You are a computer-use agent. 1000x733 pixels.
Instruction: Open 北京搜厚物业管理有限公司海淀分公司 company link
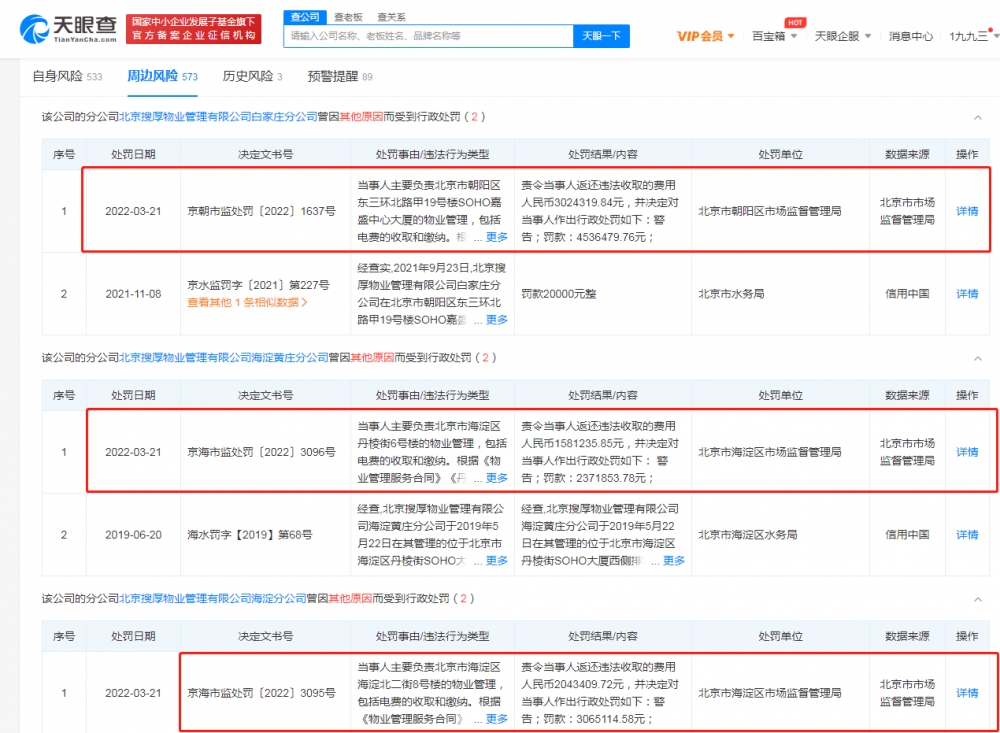213,599
